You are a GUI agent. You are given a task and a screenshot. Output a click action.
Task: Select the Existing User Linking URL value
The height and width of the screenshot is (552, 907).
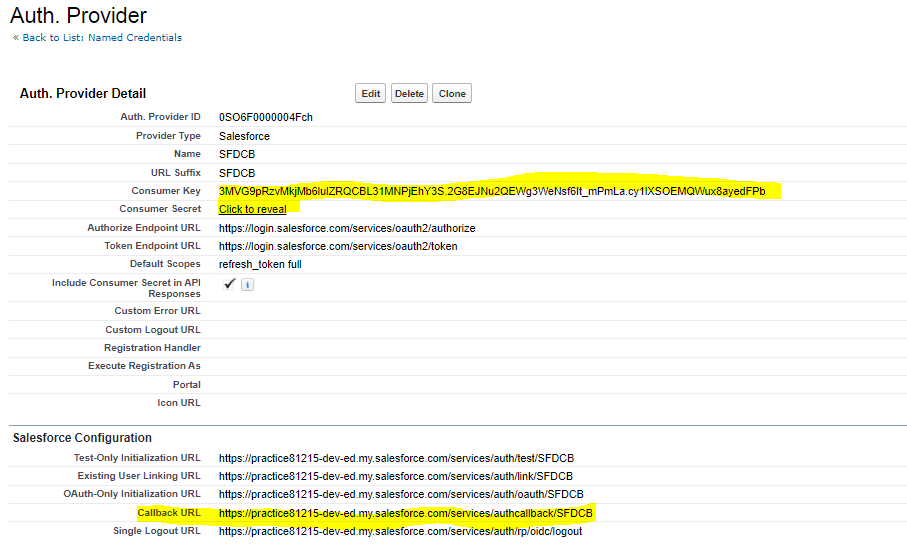[x=396, y=476]
